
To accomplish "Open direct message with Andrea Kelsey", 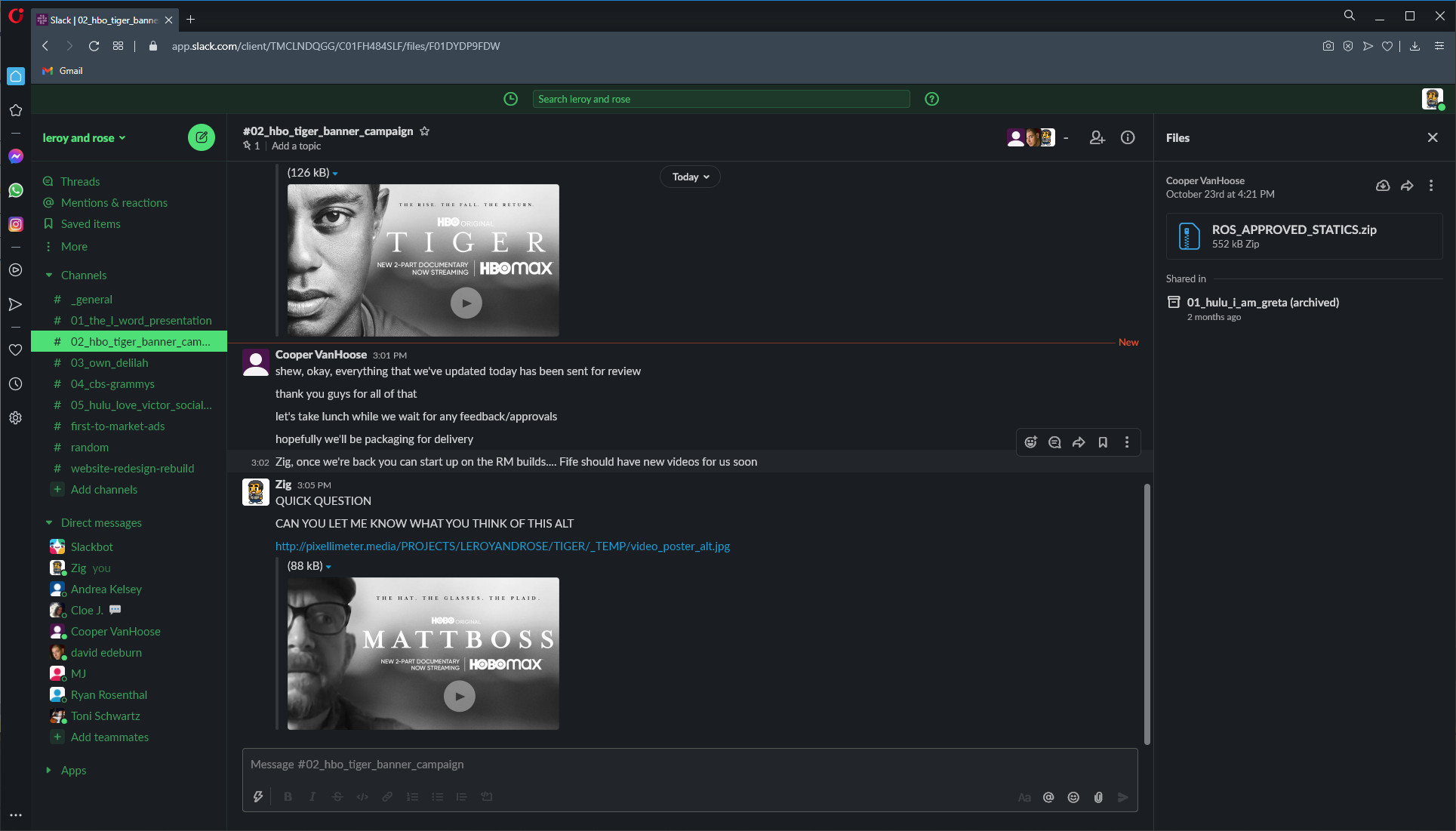I will [106, 589].
